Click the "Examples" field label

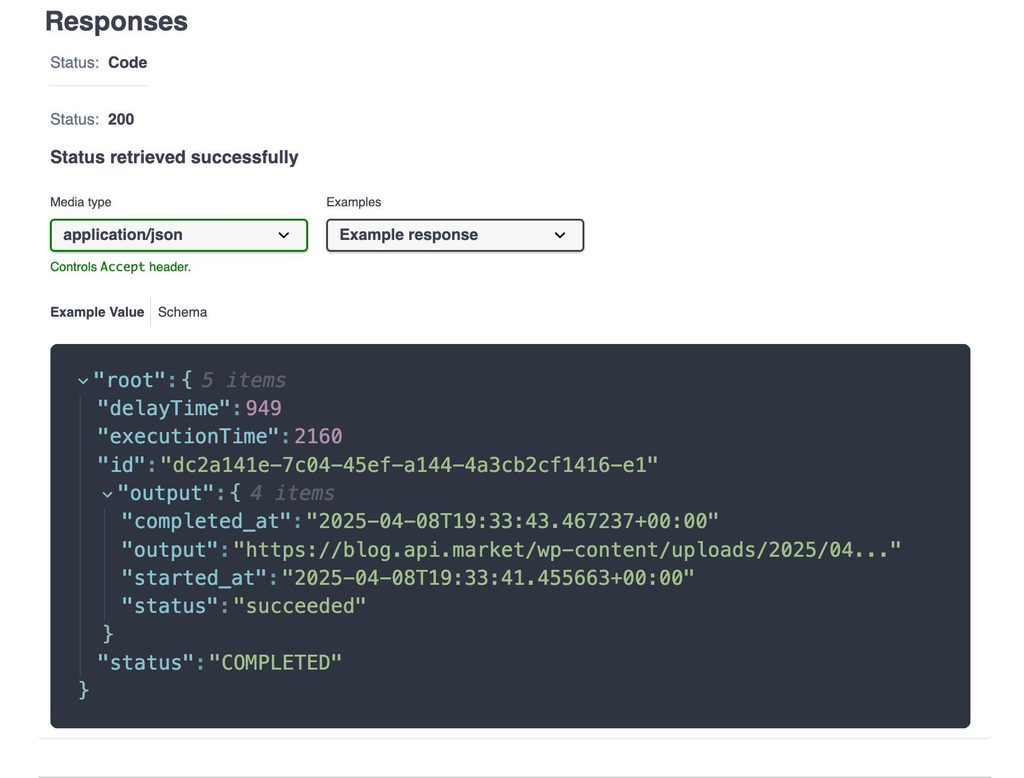click(354, 203)
